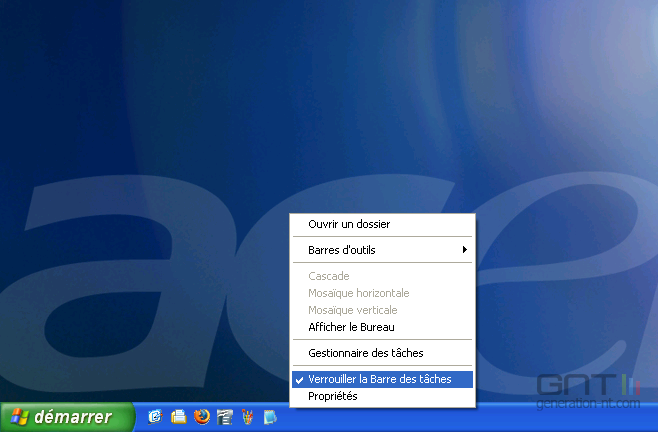
Task: Click the folder with documents quick launch icon
Action: [179, 417]
